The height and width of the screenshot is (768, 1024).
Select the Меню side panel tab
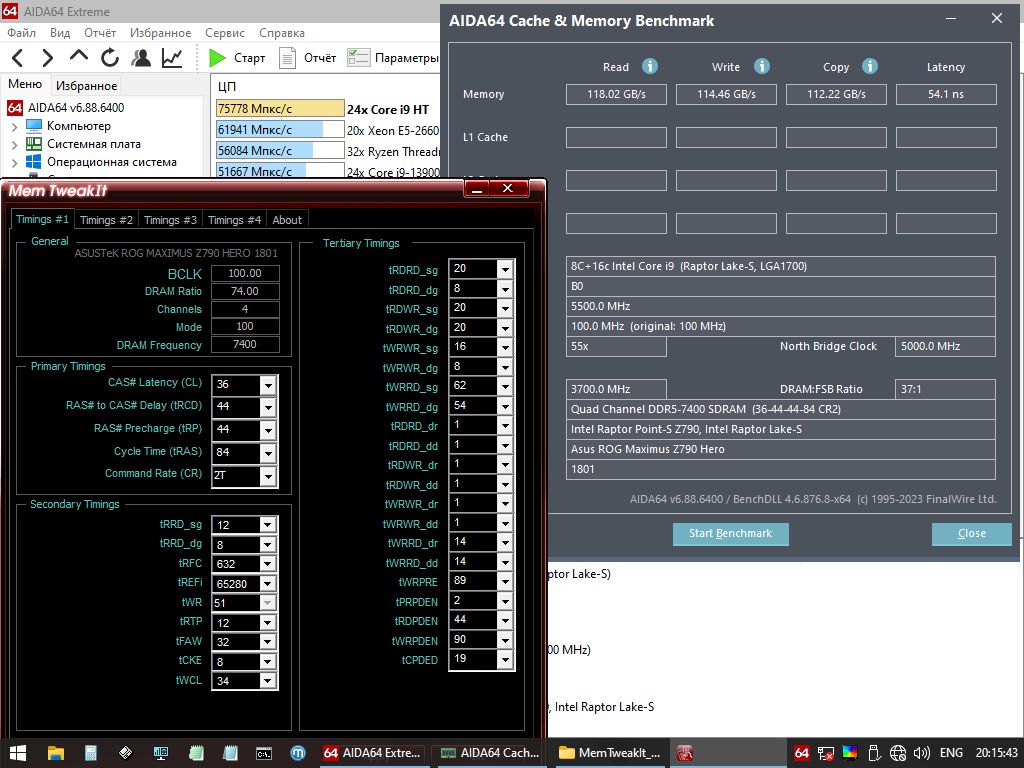click(x=25, y=84)
